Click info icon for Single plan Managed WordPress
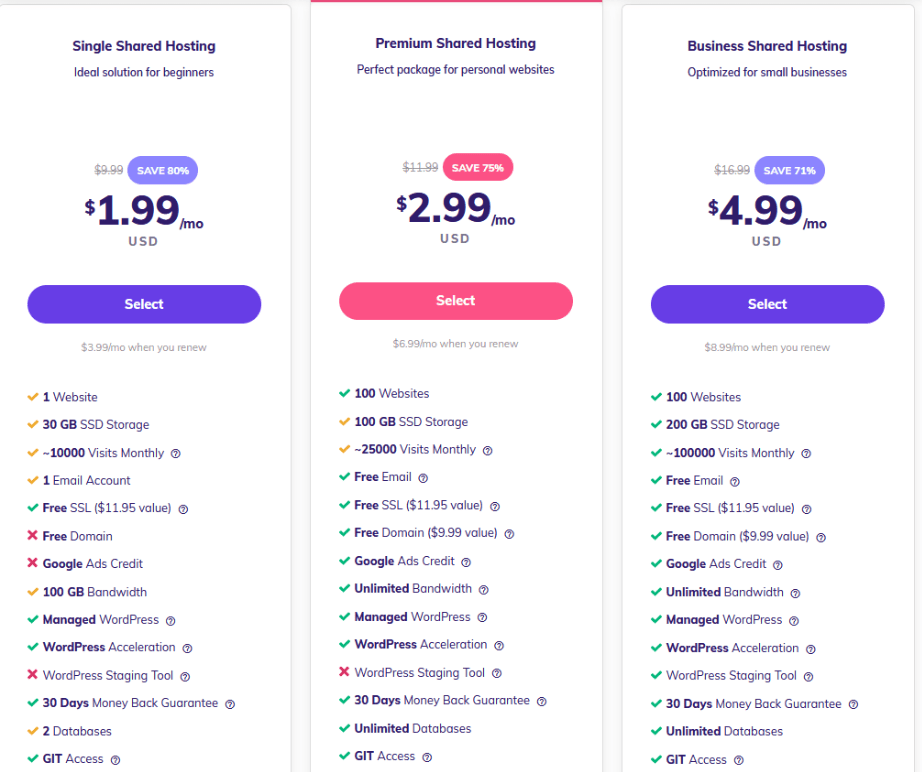This screenshot has width=922, height=772. pyautogui.click(x=171, y=621)
